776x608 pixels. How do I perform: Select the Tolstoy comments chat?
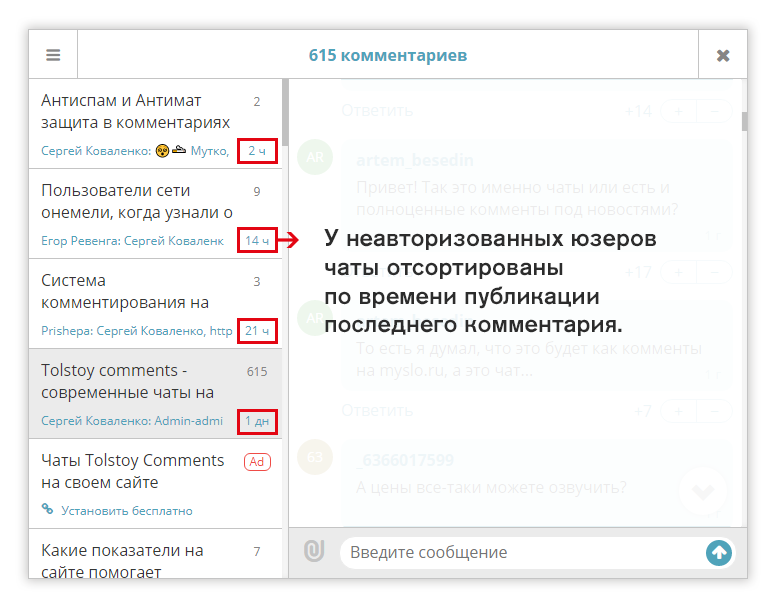[x=155, y=394]
